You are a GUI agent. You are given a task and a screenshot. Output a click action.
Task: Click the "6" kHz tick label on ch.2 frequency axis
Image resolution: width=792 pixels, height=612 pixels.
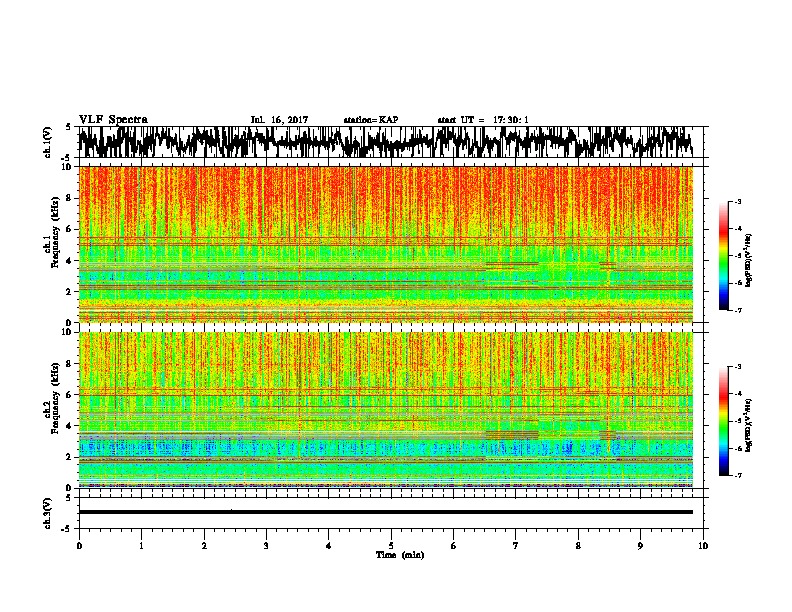pos(70,395)
